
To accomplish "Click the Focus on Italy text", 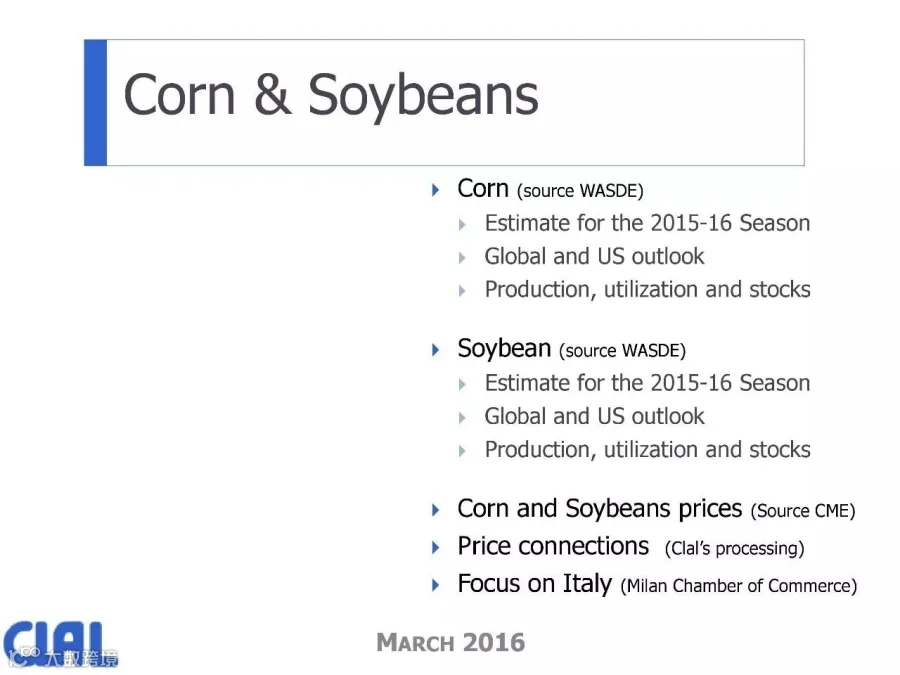I will point(534,584).
